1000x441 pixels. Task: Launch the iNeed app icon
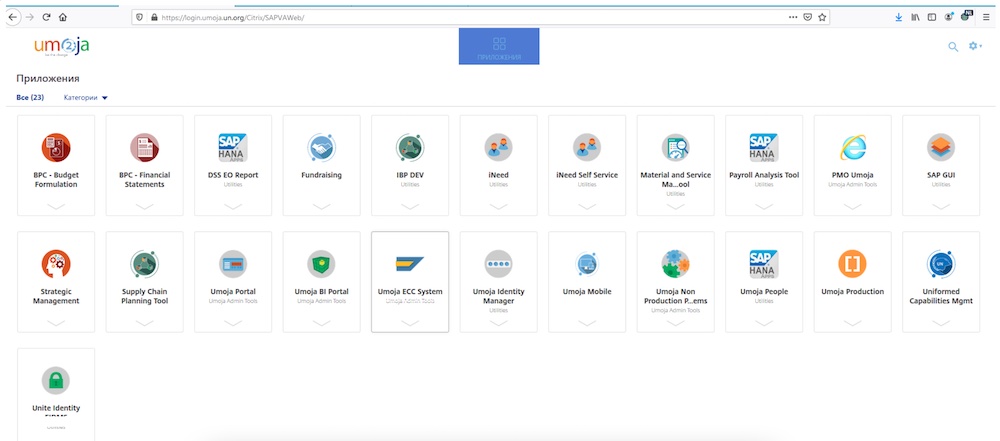coord(498,147)
